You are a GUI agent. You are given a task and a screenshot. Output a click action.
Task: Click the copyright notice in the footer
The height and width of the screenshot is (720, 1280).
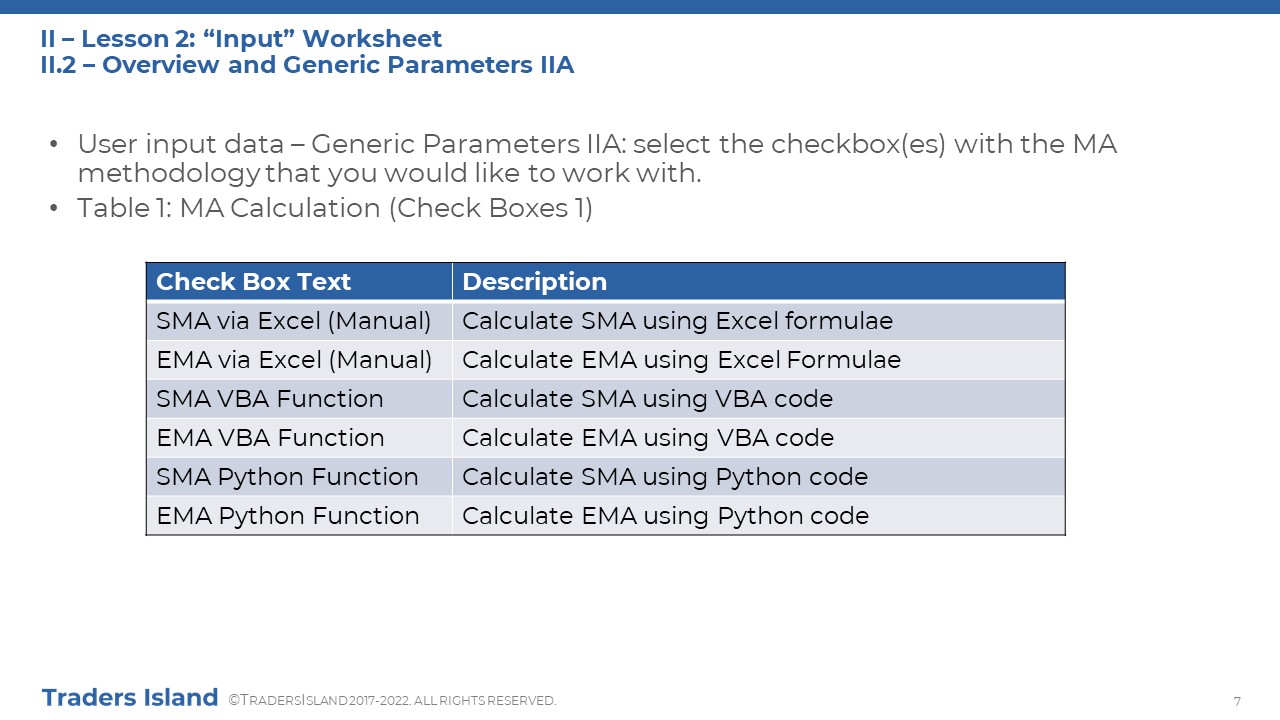click(x=392, y=701)
